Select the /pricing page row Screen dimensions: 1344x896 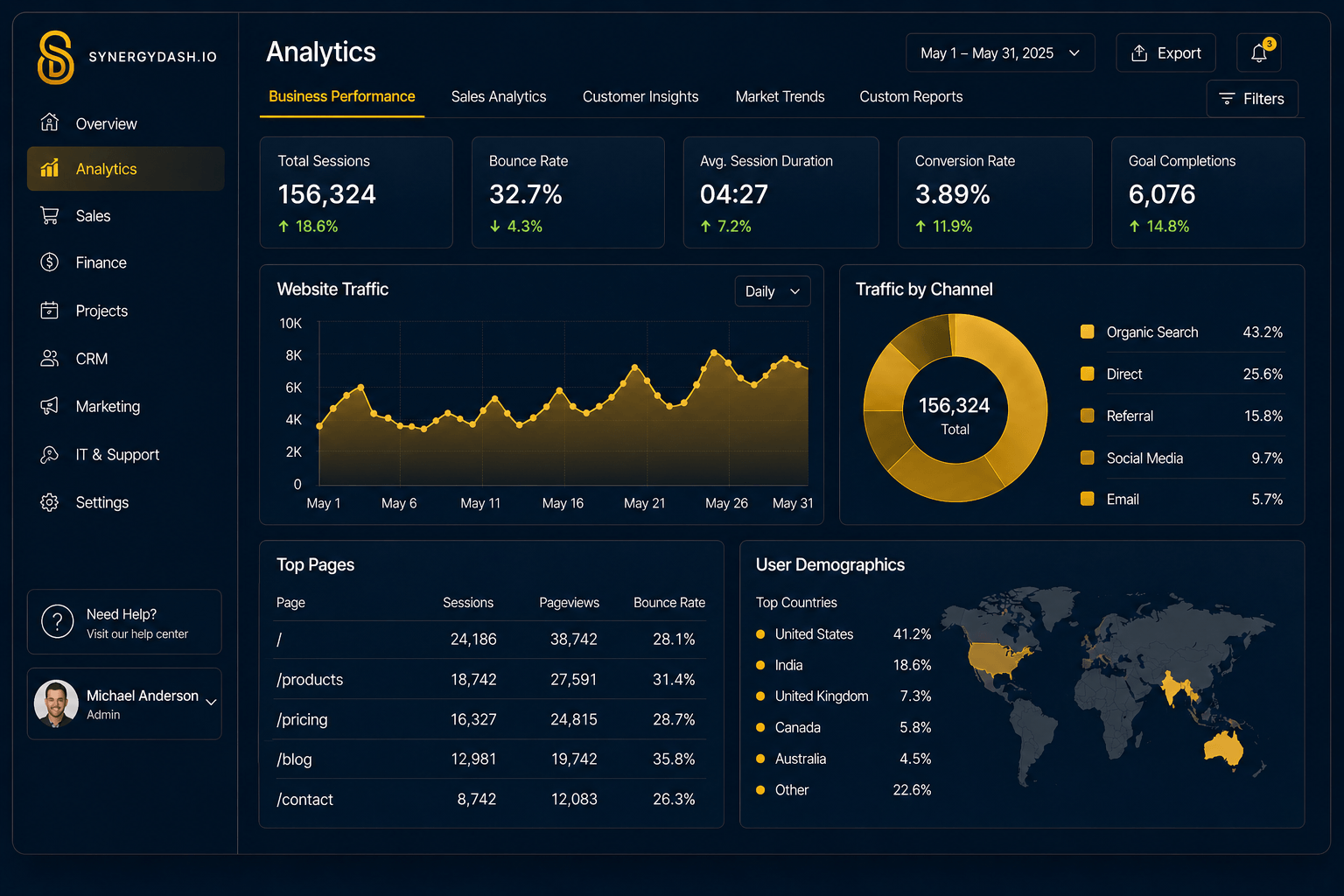[491, 719]
